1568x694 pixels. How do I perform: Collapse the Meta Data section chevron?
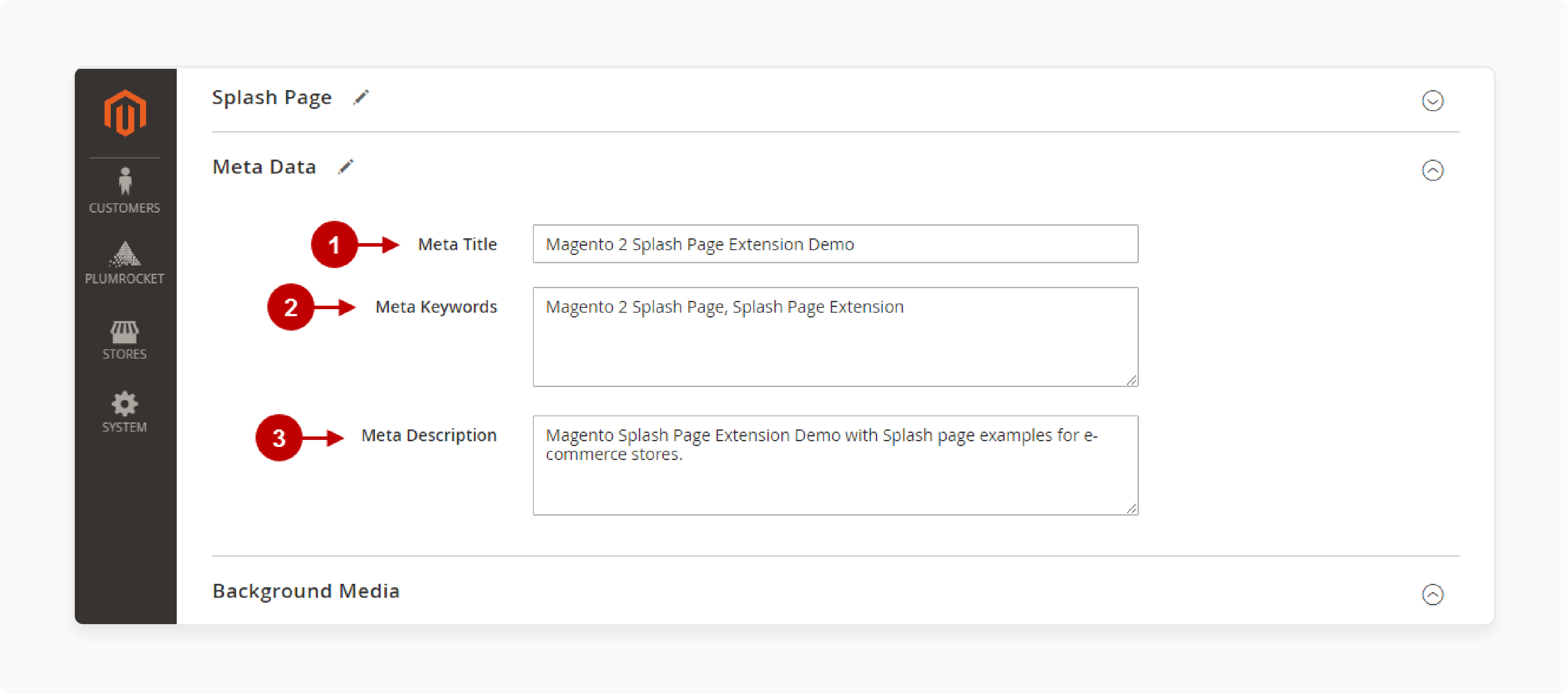[1432, 170]
